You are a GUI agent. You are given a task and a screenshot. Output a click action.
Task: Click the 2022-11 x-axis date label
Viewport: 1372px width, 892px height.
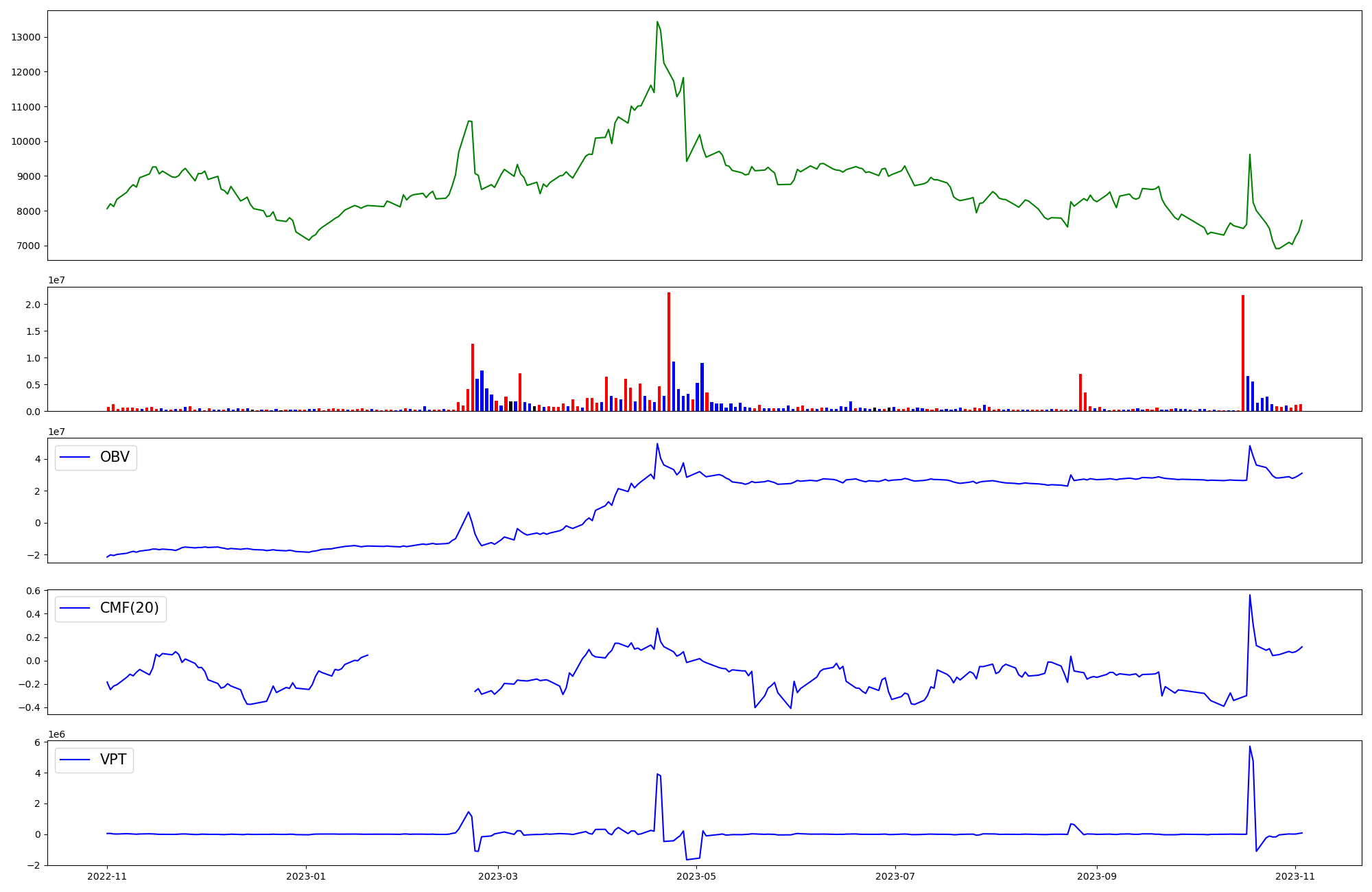tap(107, 876)
